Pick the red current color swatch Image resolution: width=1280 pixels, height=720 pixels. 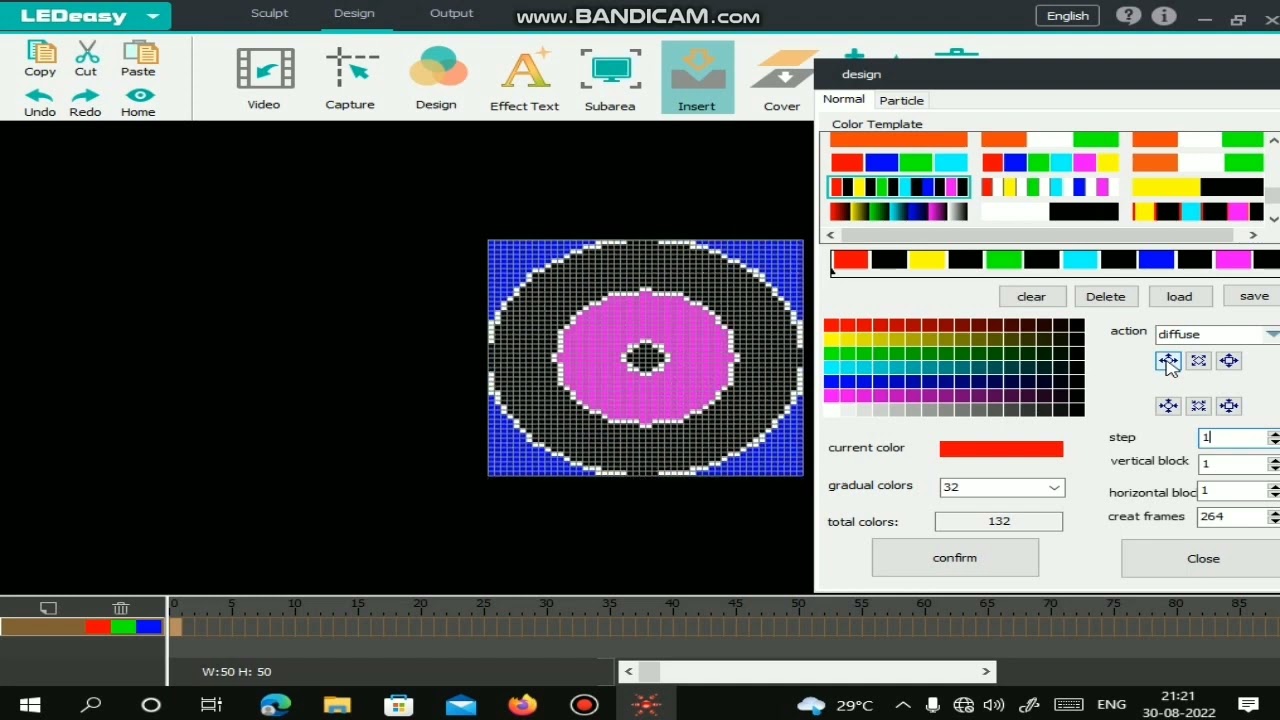[1001, 449]
